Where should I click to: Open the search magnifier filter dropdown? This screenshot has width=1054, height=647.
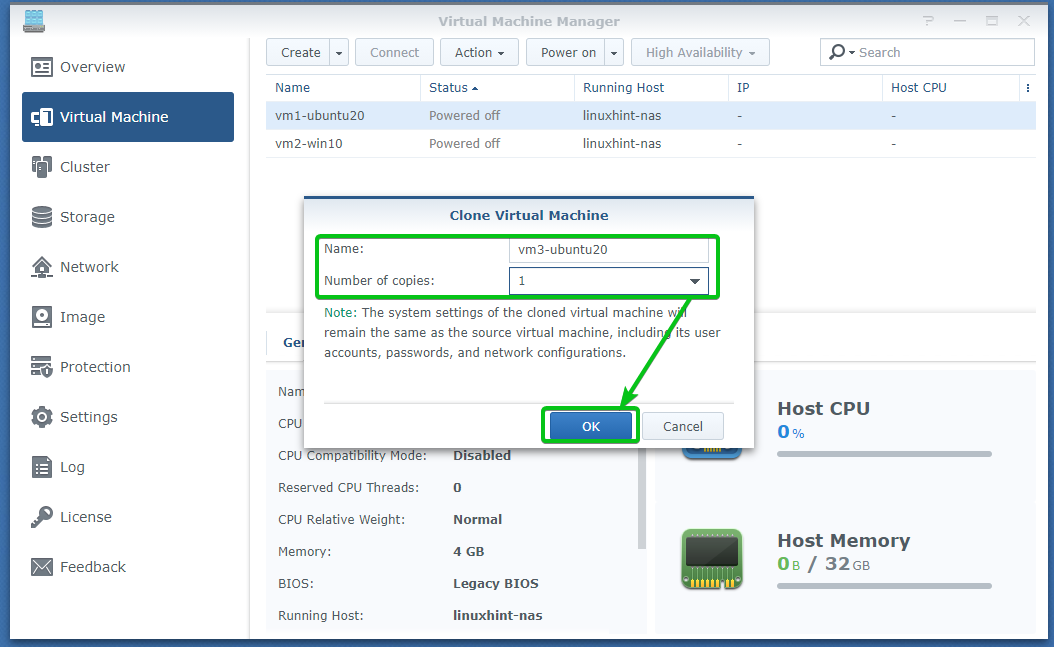coord(841,52)
